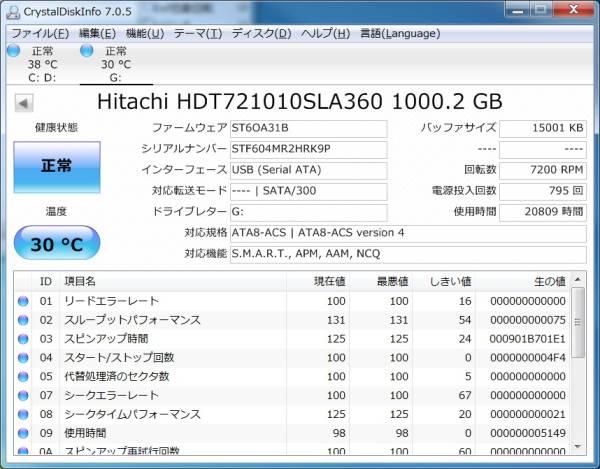Maximize the CrystalDiskInfo window
Image resolution: width=600 pixels, height=469 pixels.
pos(540,10)
